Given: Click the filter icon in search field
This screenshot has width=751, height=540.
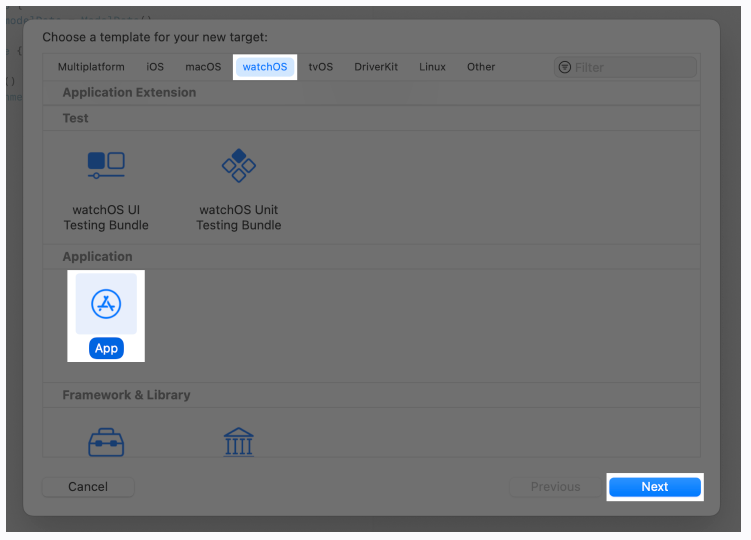Looking at the screenshot, I should pyautogui.click(x=565, y=67).
